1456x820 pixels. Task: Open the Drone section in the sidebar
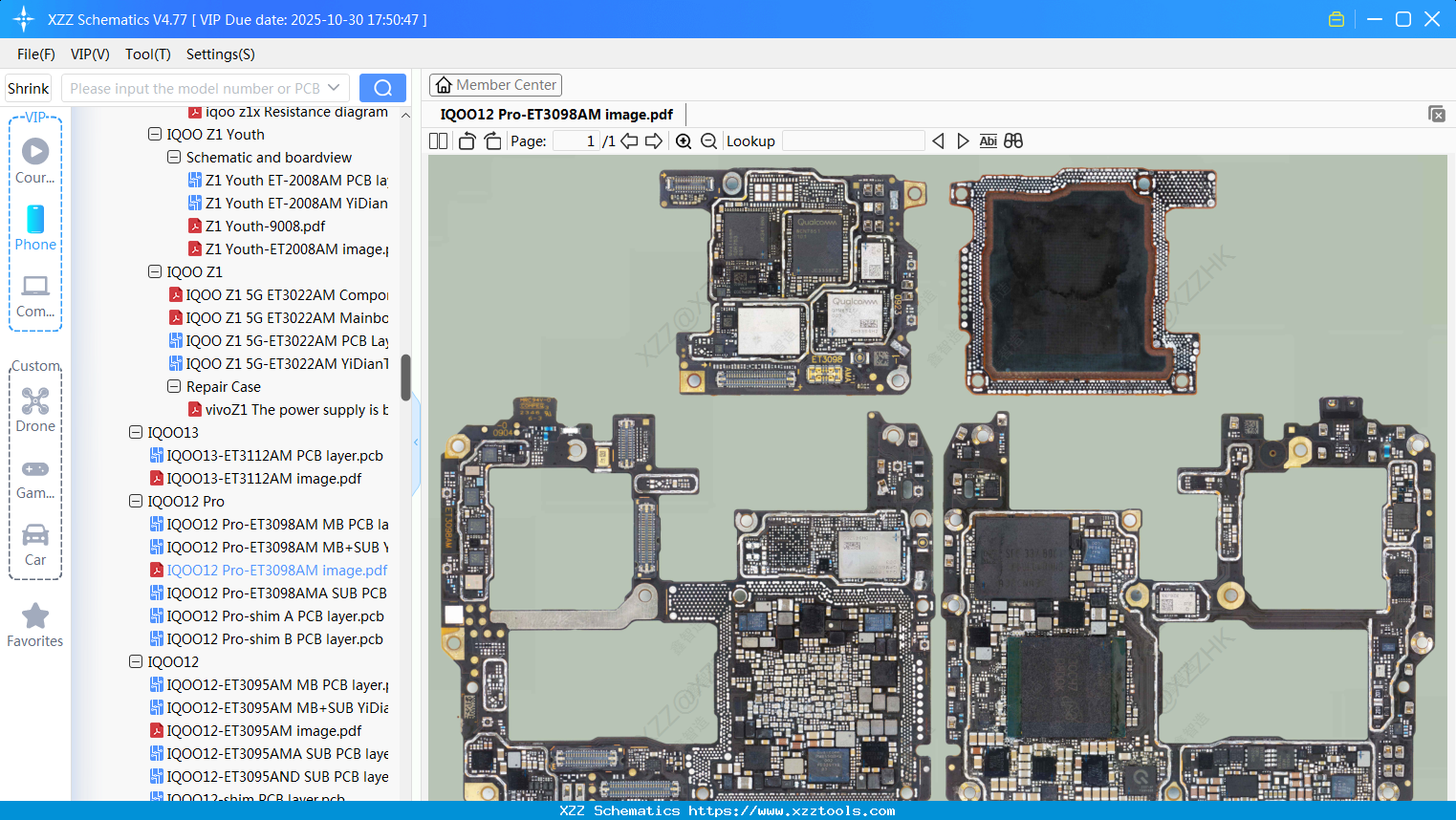[x=34, y=406]
